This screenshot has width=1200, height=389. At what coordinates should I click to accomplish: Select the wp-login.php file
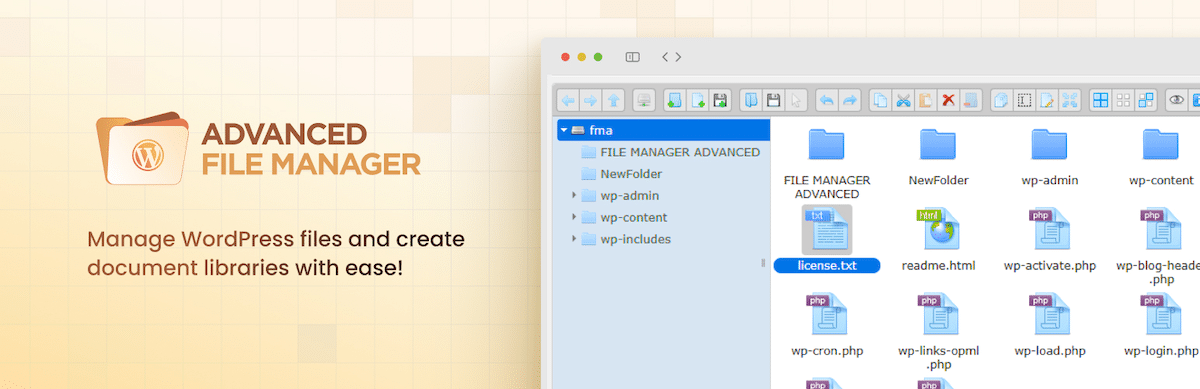(x=1161, y=325)
